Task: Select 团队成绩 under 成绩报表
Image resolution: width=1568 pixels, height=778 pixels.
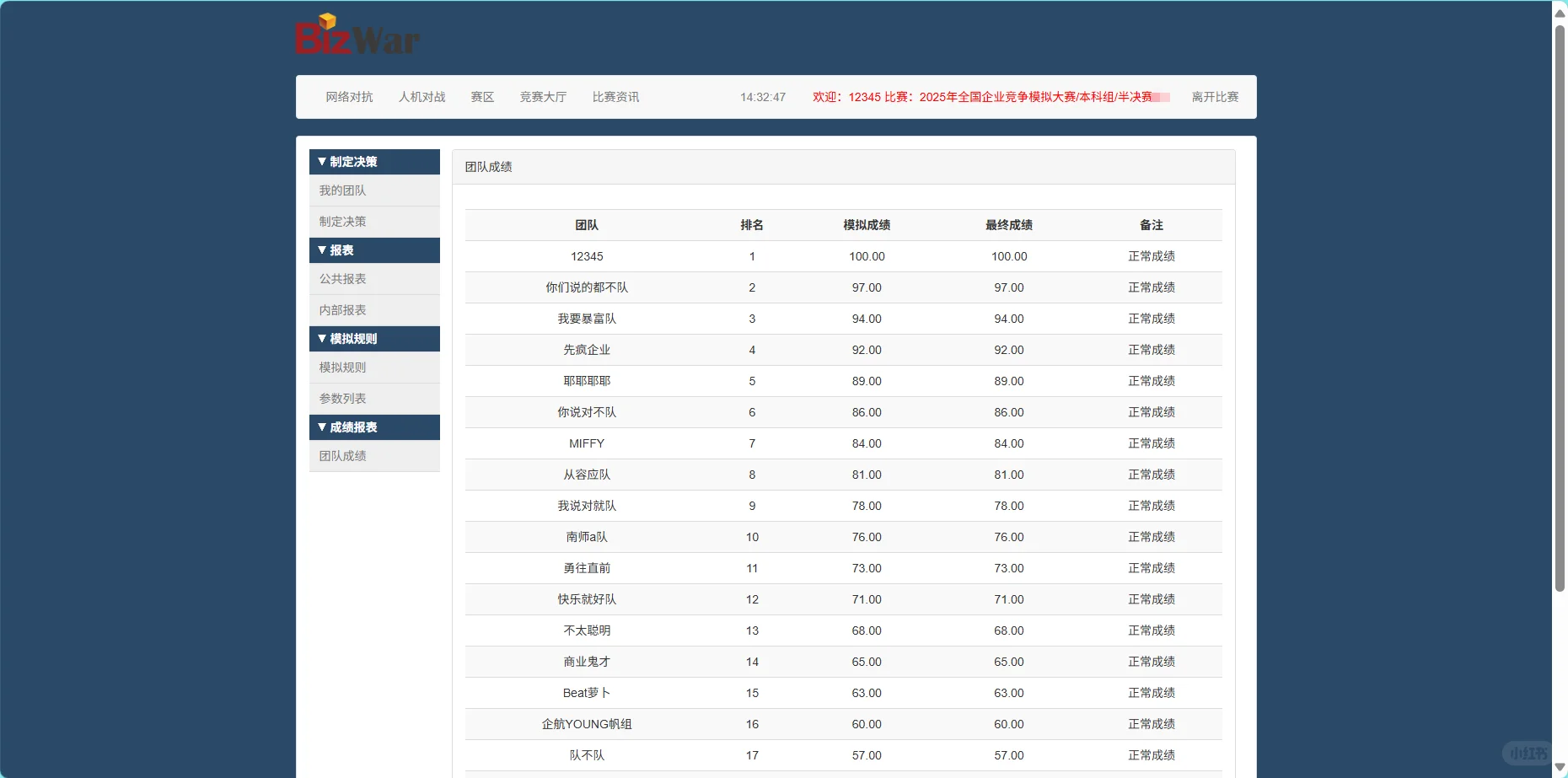Action: [342, 455]
